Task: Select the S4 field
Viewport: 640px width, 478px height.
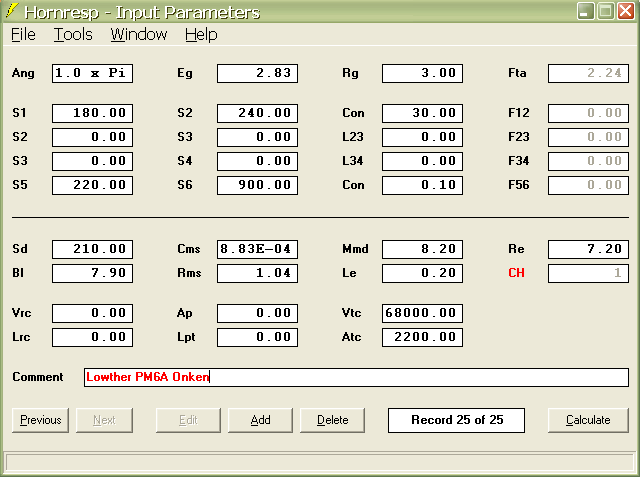Action: [x=258, y=161]
